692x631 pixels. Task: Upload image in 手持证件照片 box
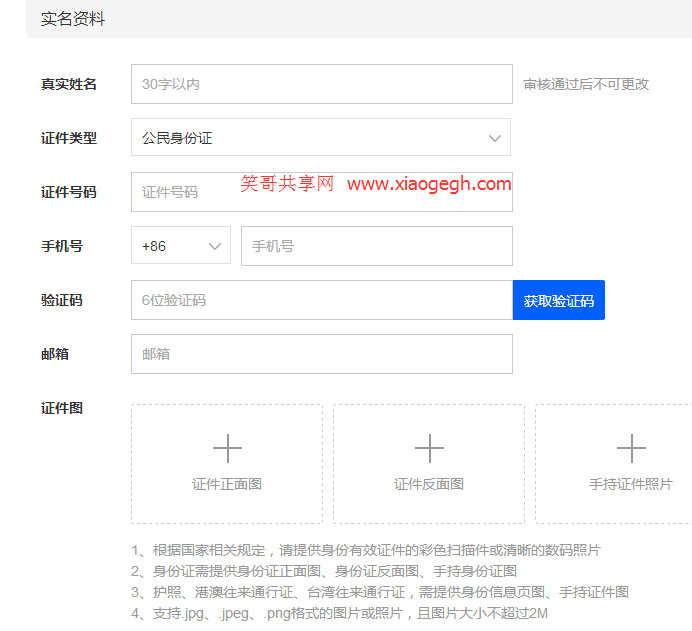[x=613, y=464]
